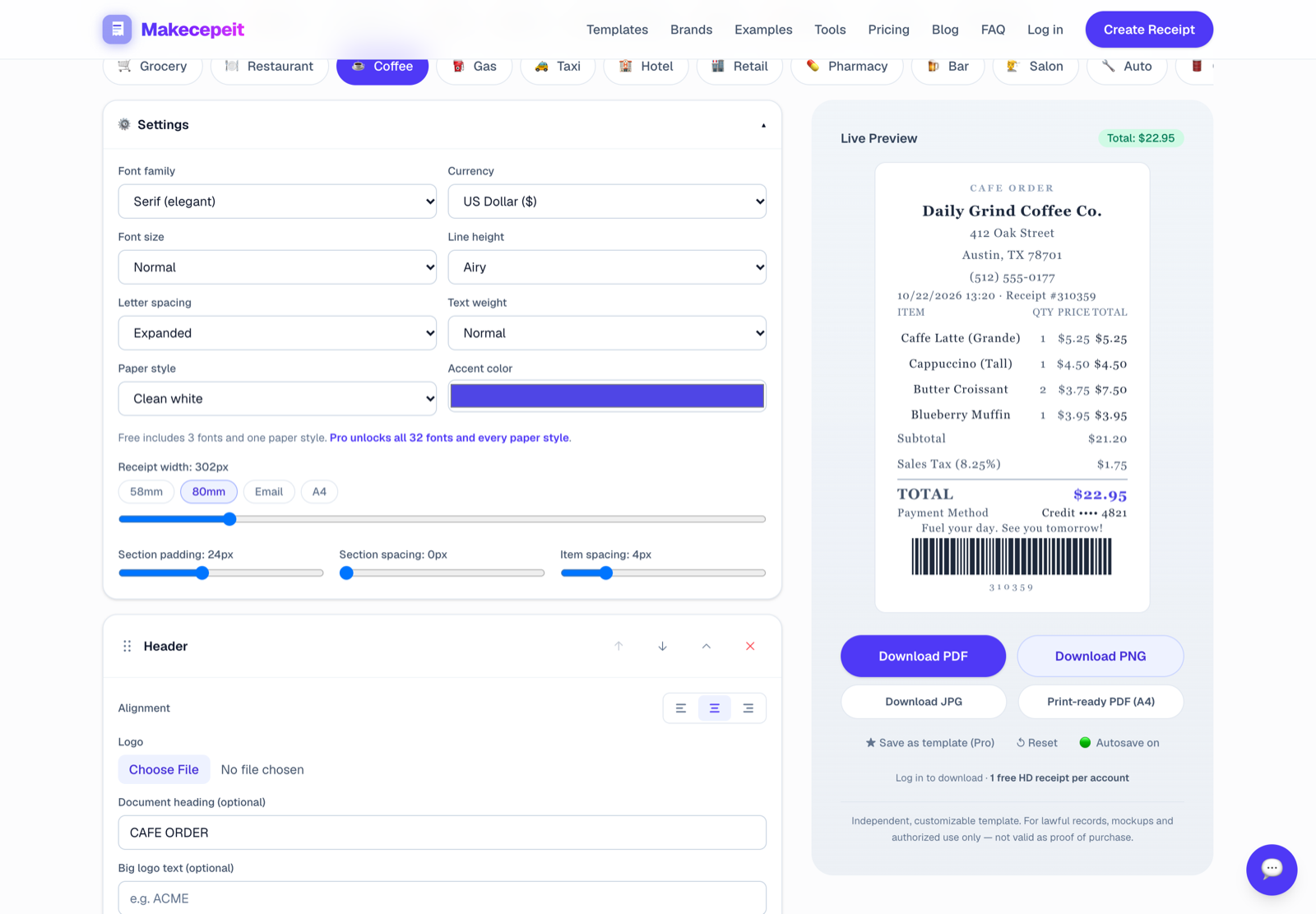Collapse the Settings panel triangle
The image size is (1316, 914).
763,125
